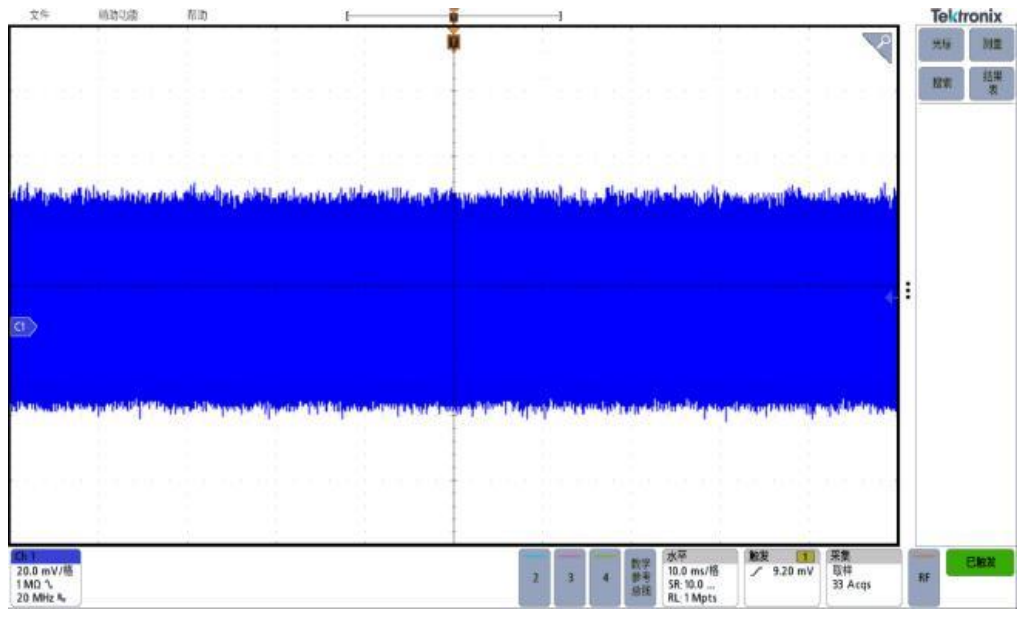Click the RL: 1 Mpts record length
The height and width of the screenshot is (617, 1025).
click(692, 598)
